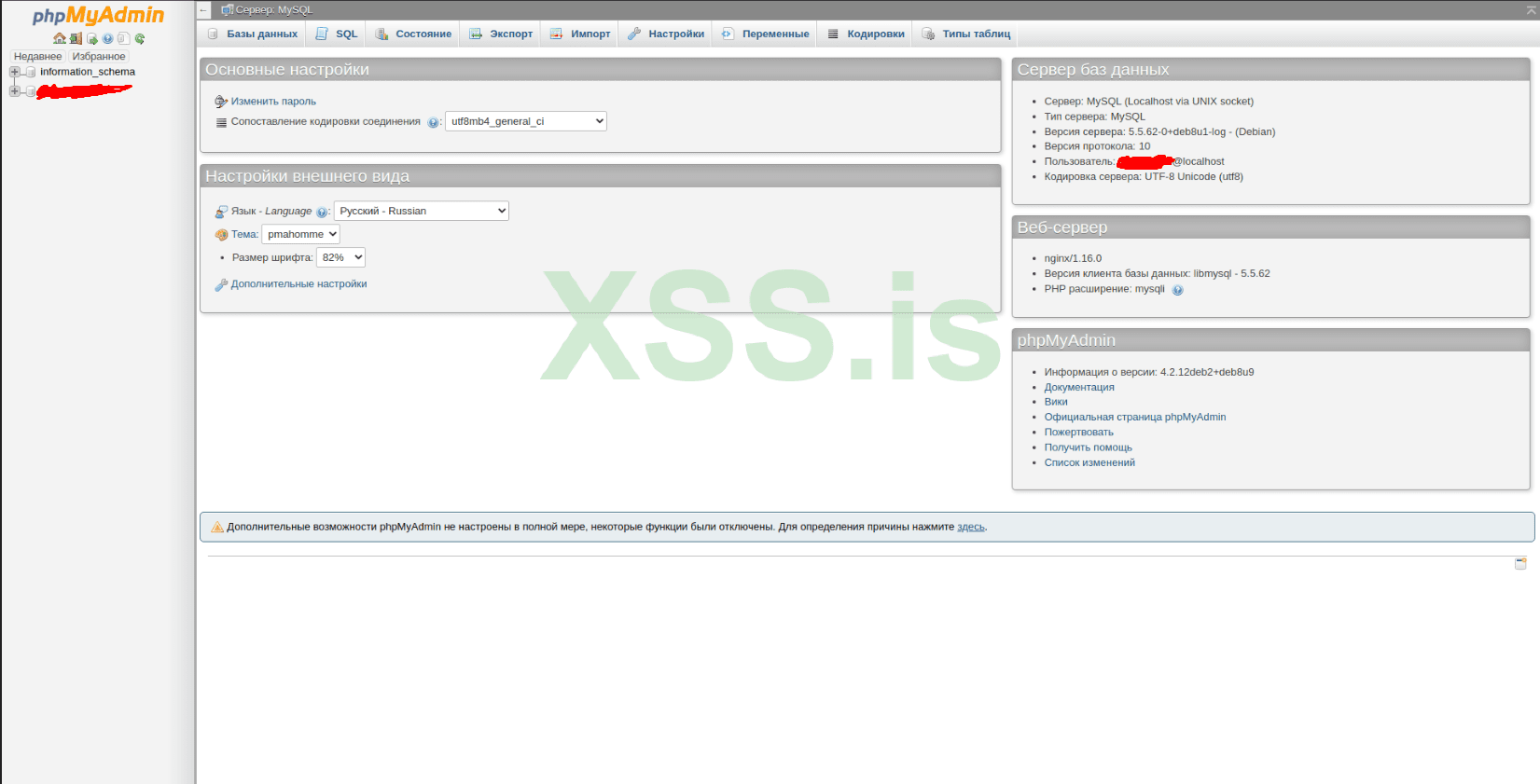1540x784 pixels.
Task: Click the Изменить пароль link
Action: tap(273, 102)
